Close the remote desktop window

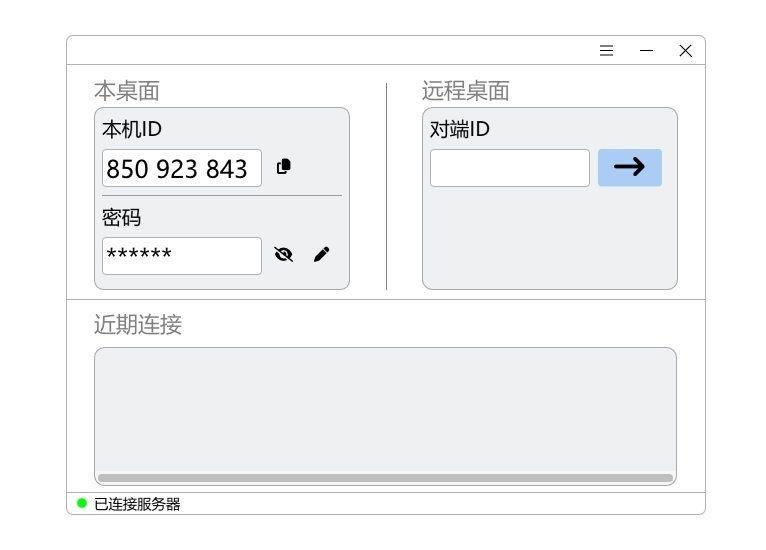[685, 51]
